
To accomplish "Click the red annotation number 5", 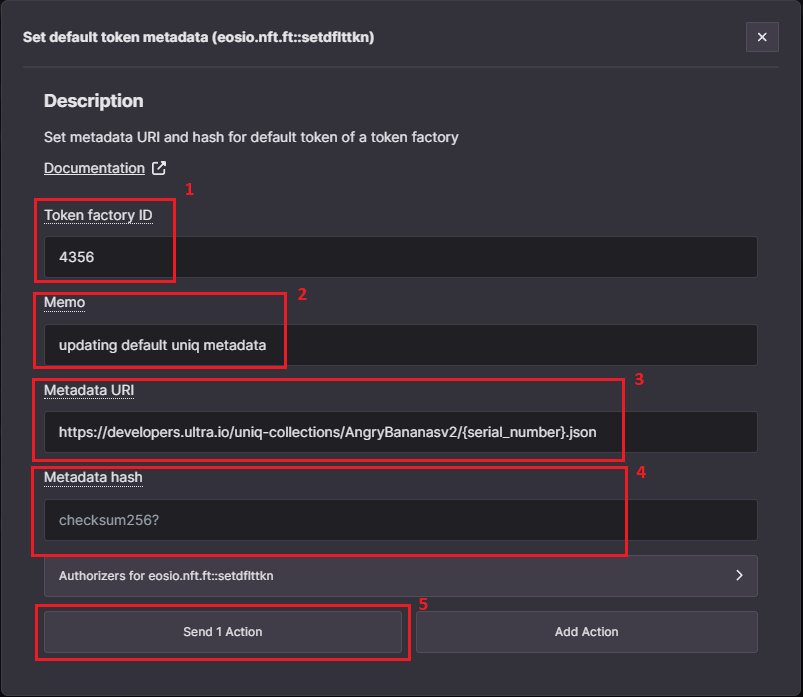I will [423, 604].
